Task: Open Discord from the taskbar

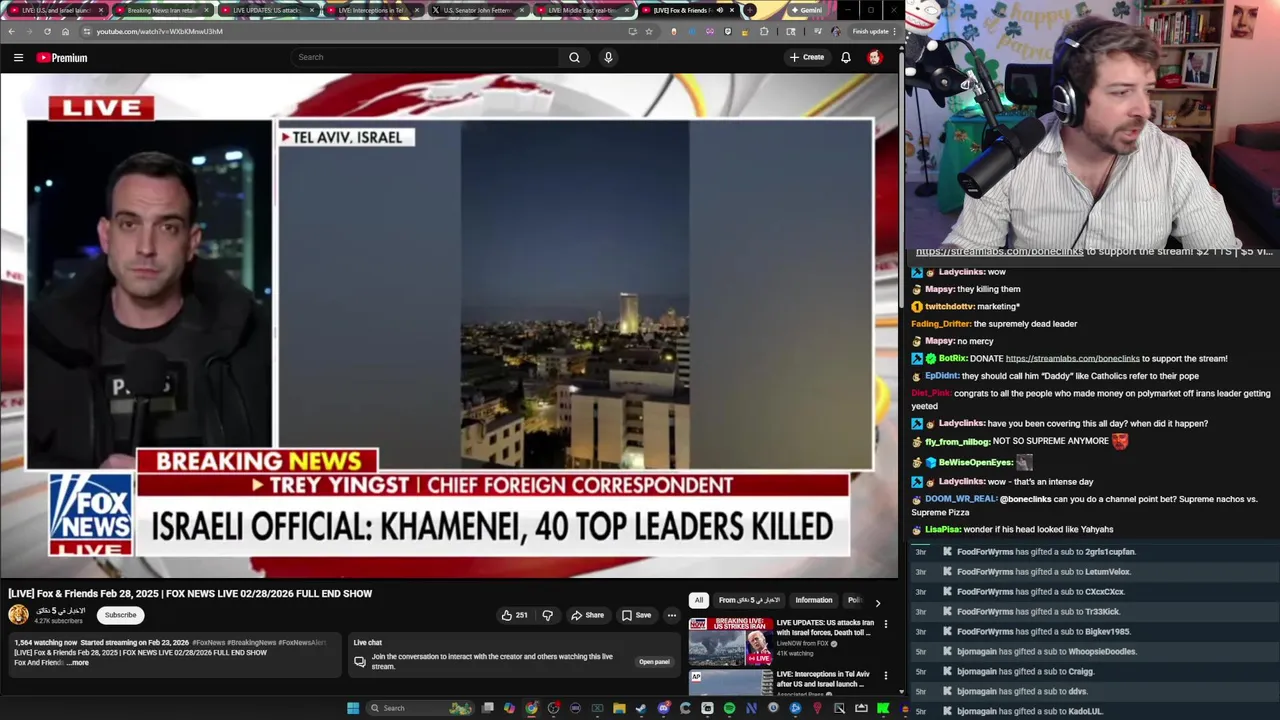Action: pyautogui.click(x=663, y=708)
